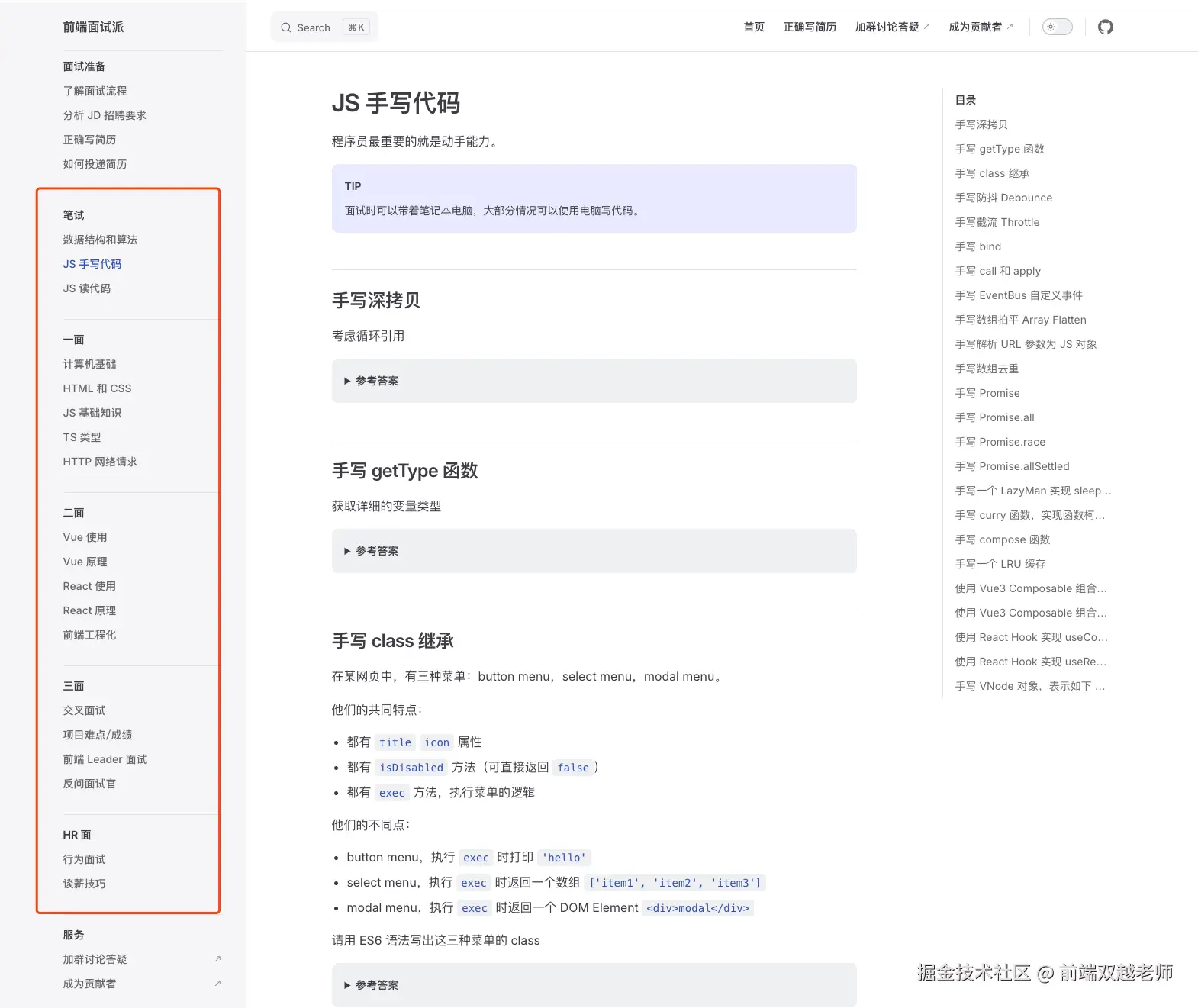This screenshot has width=1198, height=1008.
Task: Jump to 手写解析 URL 参数为 JS 对象
Action: [1026, 344]
